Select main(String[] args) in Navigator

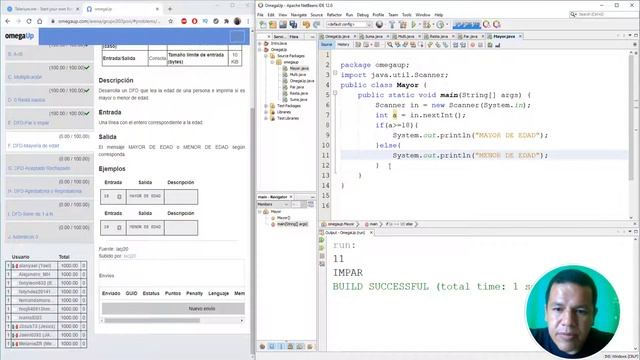coord(292,224)
